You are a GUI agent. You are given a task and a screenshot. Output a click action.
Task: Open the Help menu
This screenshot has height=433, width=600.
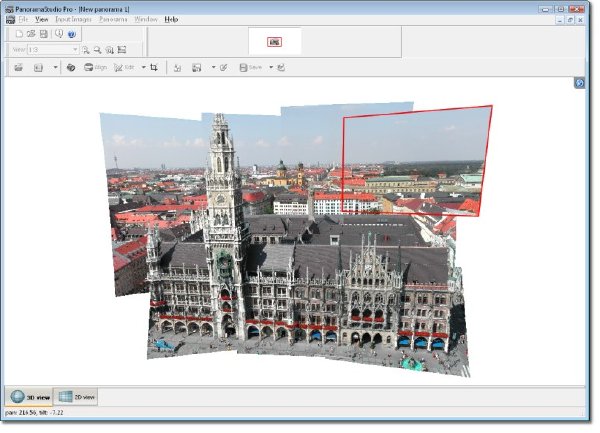tap(171, 19)
